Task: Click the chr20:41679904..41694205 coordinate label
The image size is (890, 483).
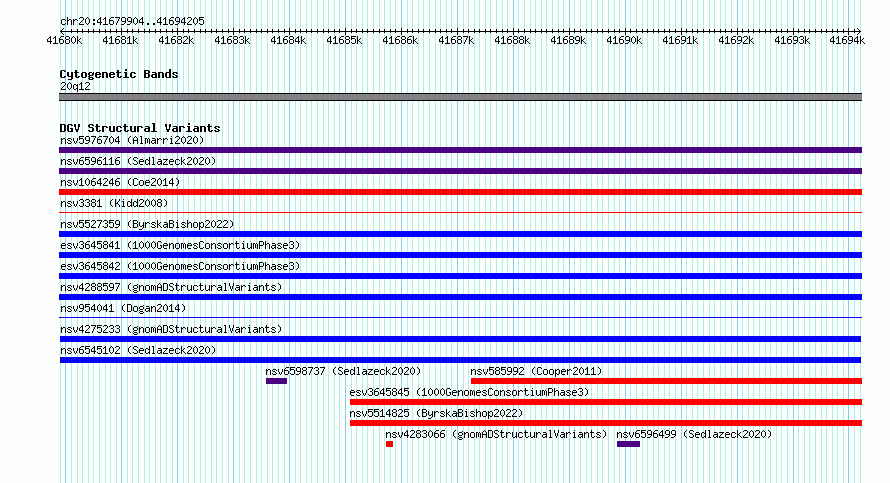Action: (x=132, y=21)
